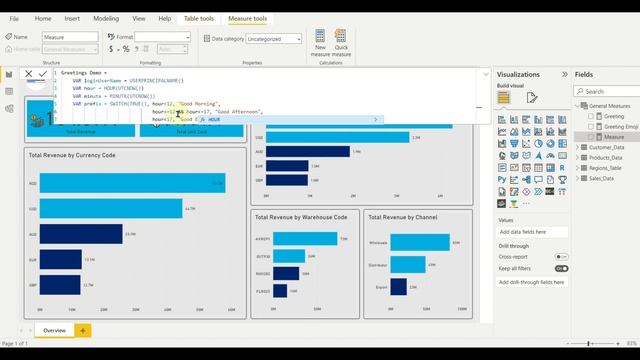The height and width of the screenshot is (360, 640).
Task: Add a new page with plus button
Action: pos(83,331)
